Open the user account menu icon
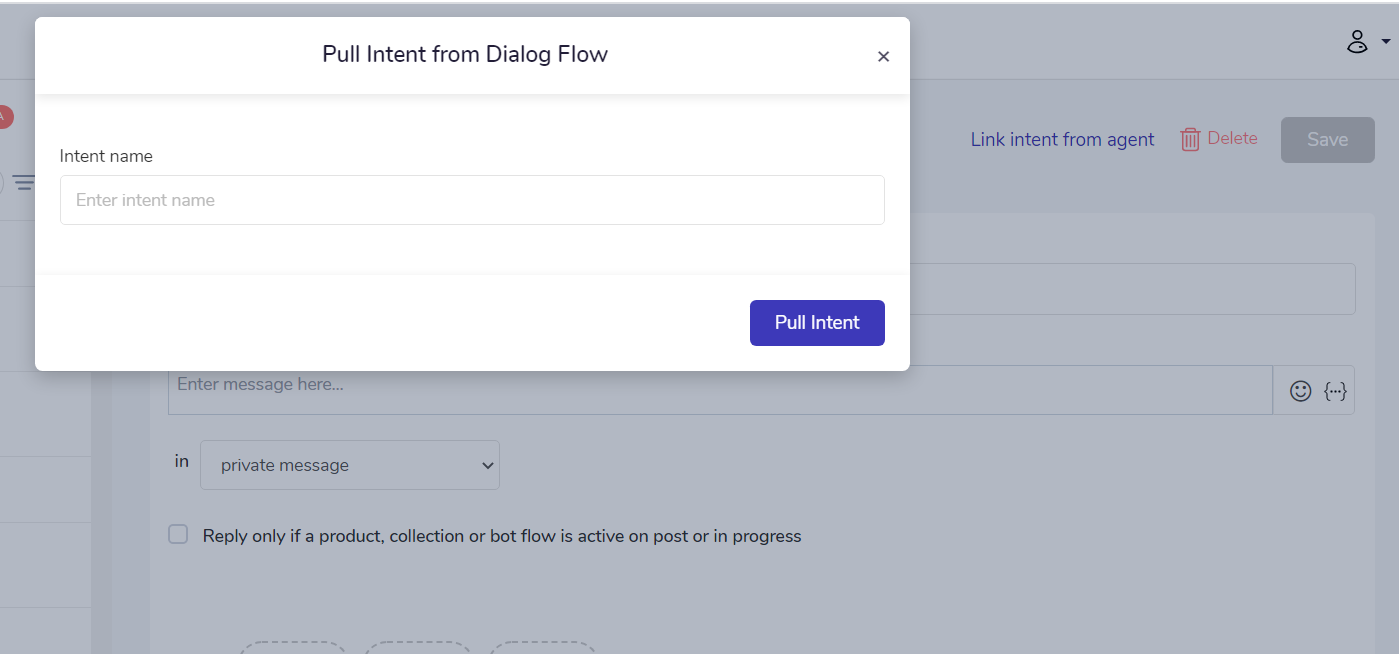The height and width of the screenshot is (654, 1399). tap(1357, 41)
